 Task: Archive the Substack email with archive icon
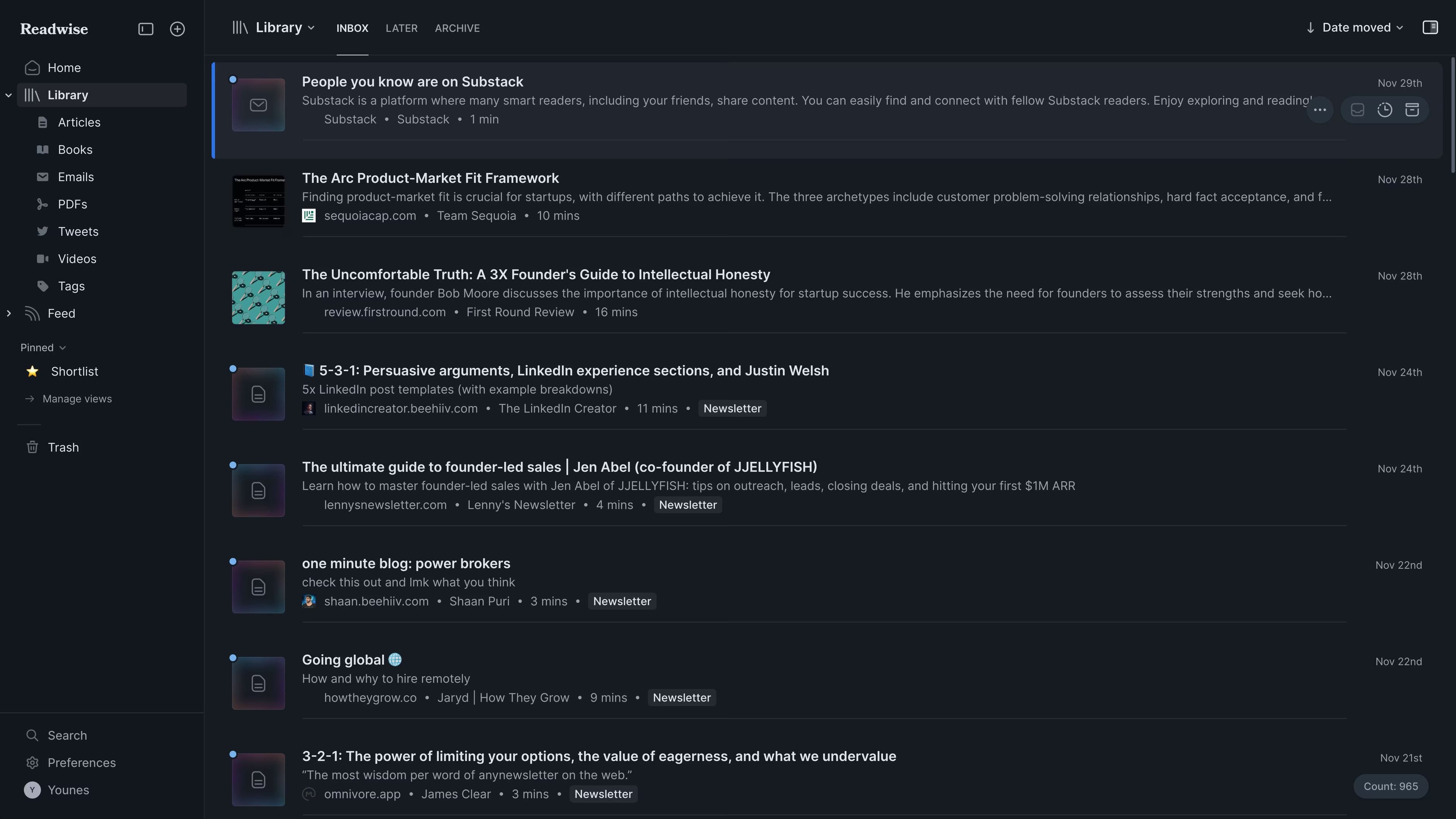point(1412,110)
